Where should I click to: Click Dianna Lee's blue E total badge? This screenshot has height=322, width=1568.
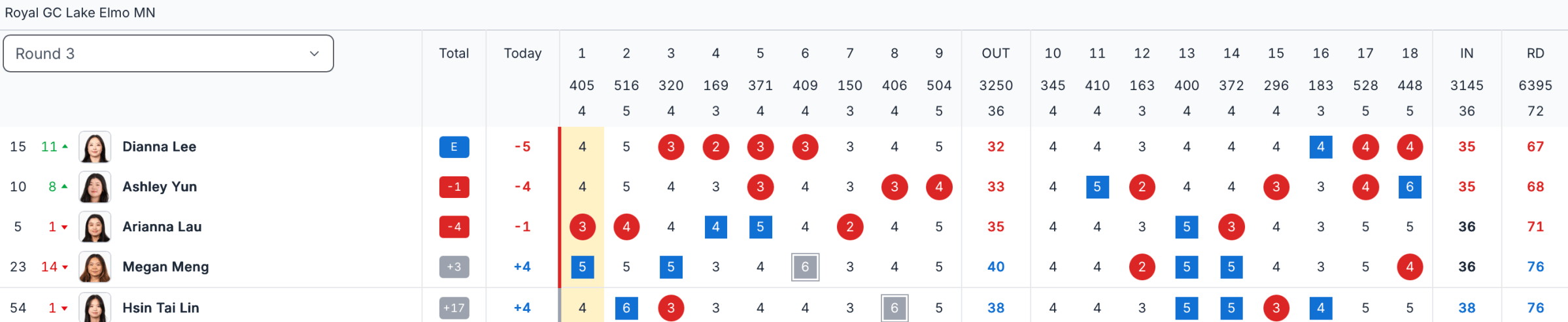coord(454,147)
